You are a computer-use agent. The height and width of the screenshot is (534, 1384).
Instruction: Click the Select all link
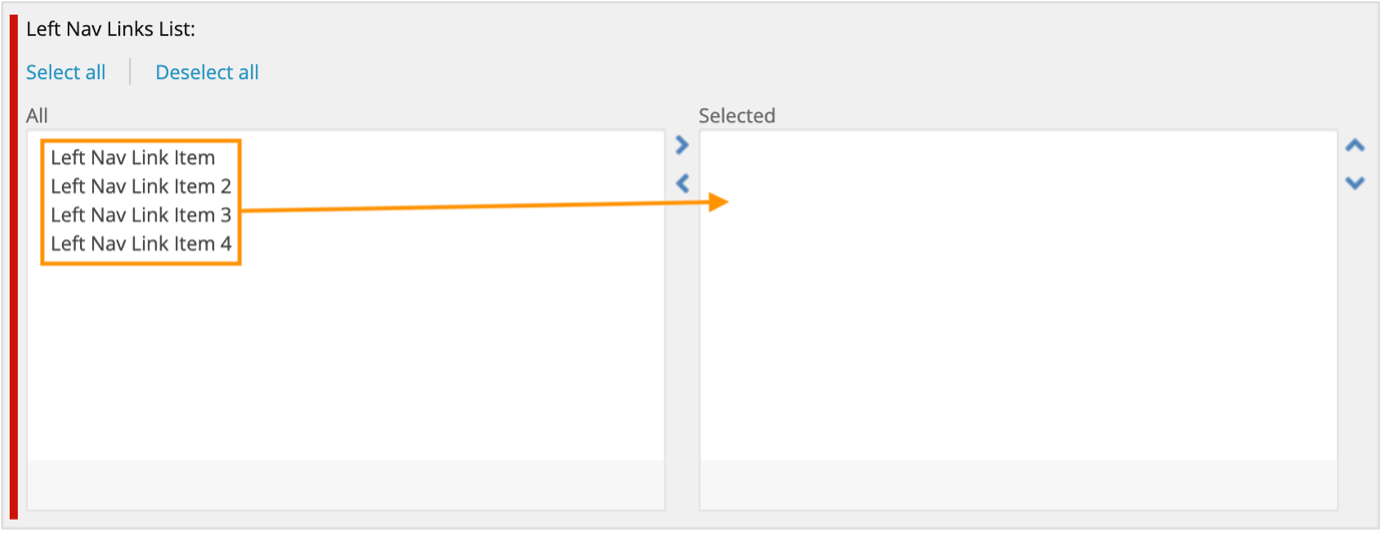66,72
